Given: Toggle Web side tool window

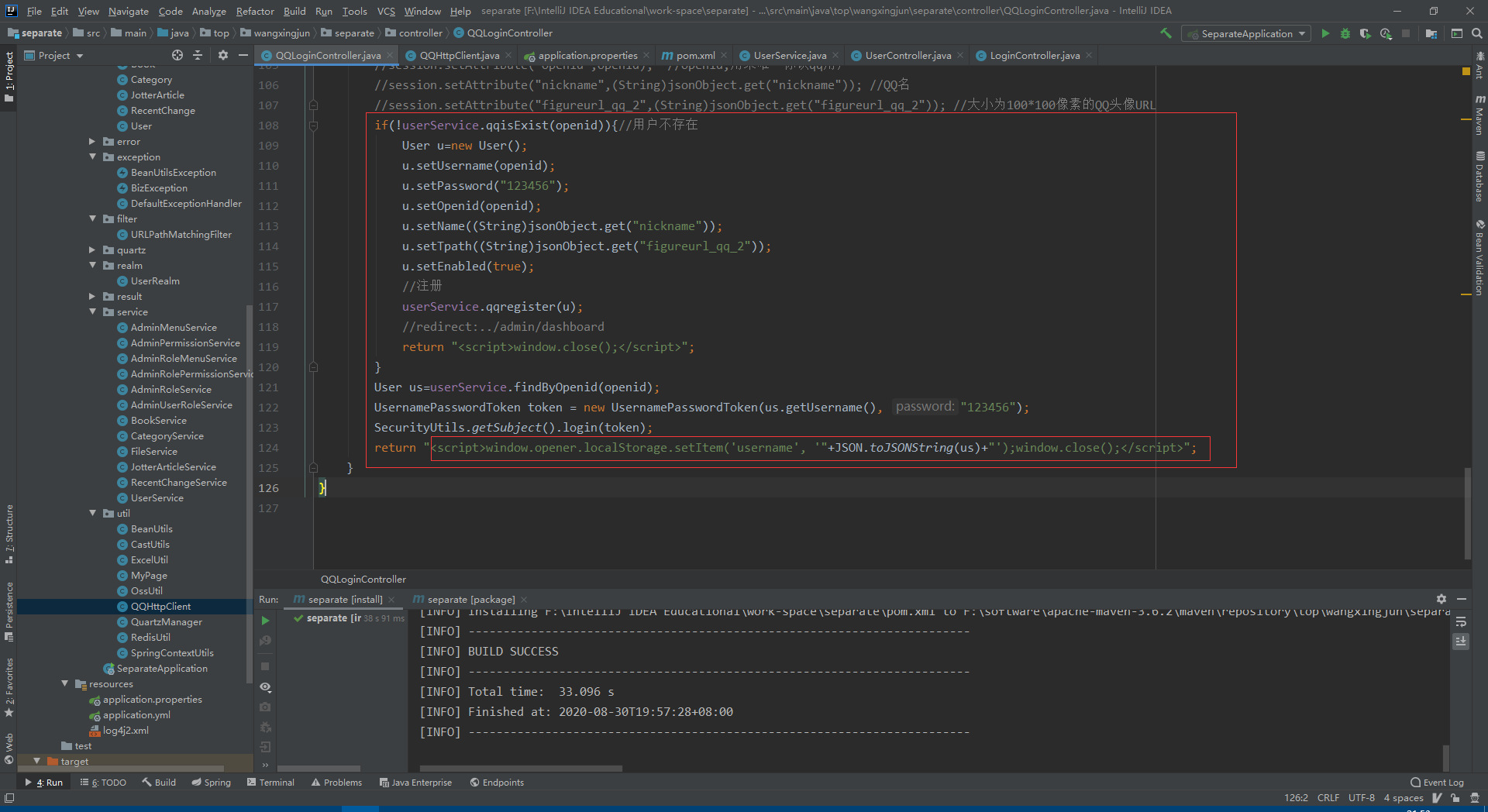Looking at the screenshot, I should pyautogui.click(x=9, y=748).
